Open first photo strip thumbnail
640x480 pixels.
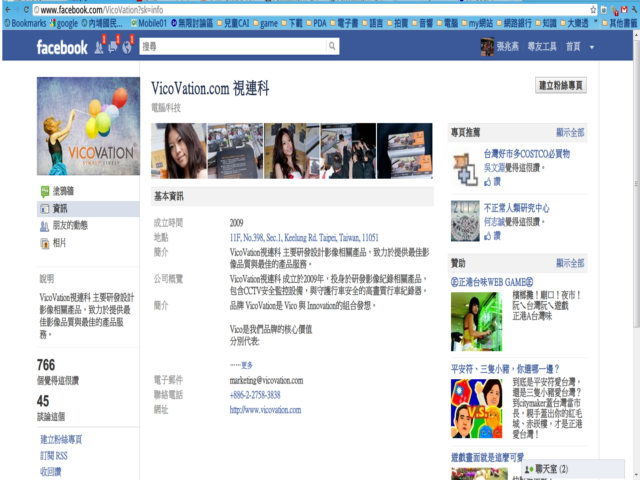click(x=179, y=151)
